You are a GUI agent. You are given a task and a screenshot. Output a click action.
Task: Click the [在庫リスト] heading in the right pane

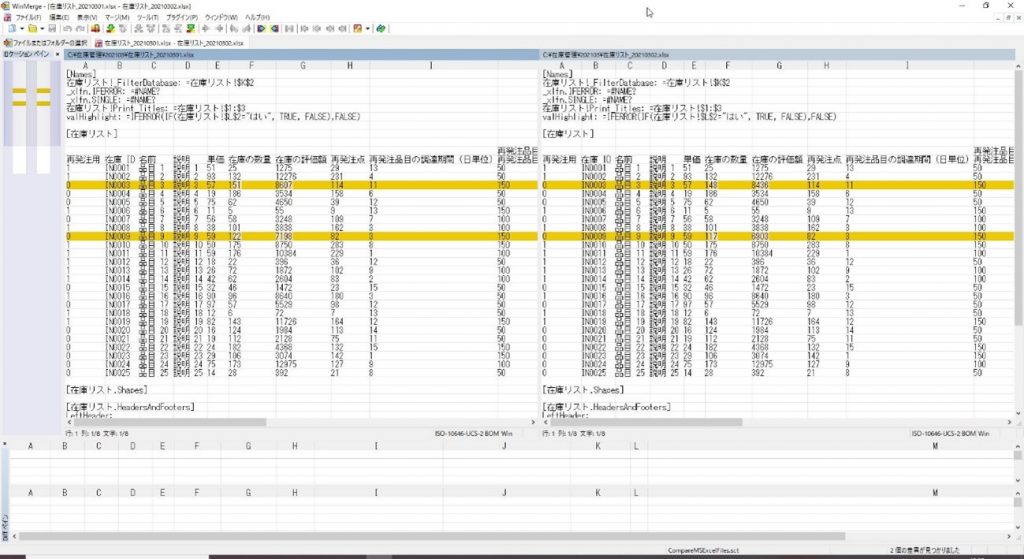tap(568, 134)
